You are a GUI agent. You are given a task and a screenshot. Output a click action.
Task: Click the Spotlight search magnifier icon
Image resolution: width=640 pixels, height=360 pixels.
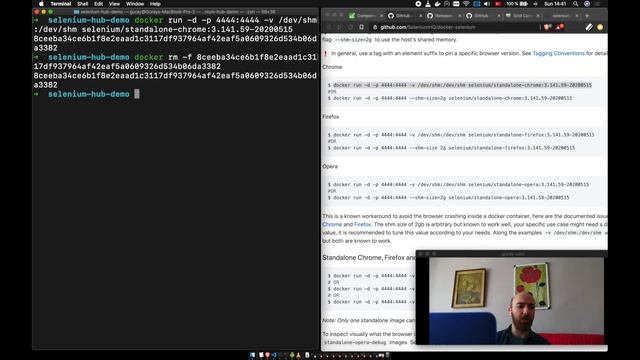point(576,4)
